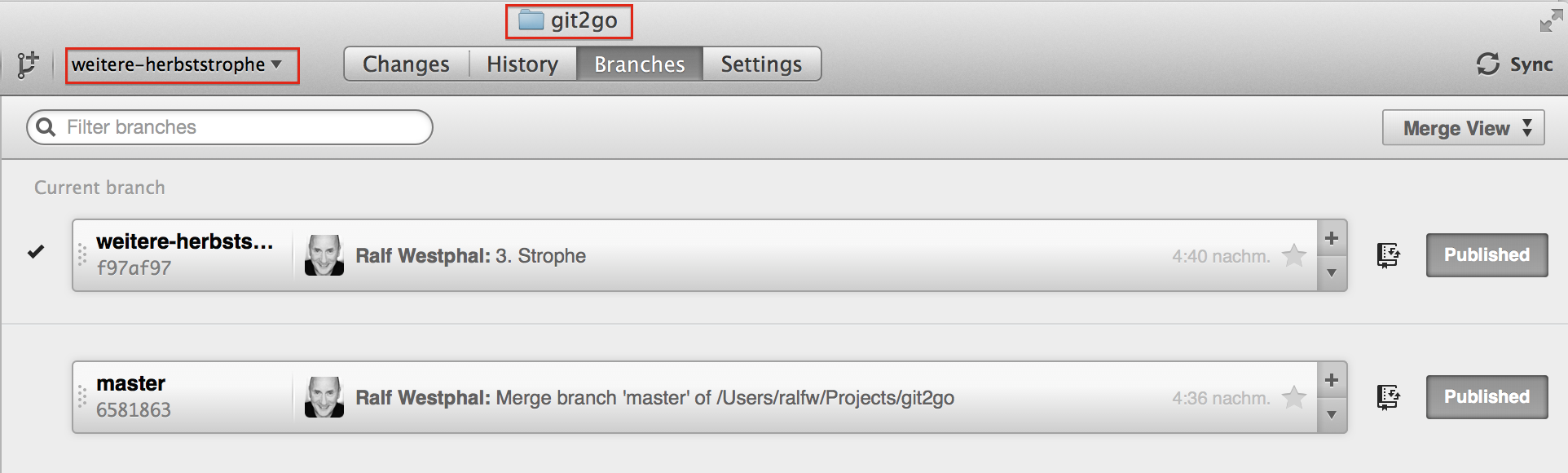Click the create branch icon at top left
Viewport: 1568px width, 473px height.
coord(28,64)
